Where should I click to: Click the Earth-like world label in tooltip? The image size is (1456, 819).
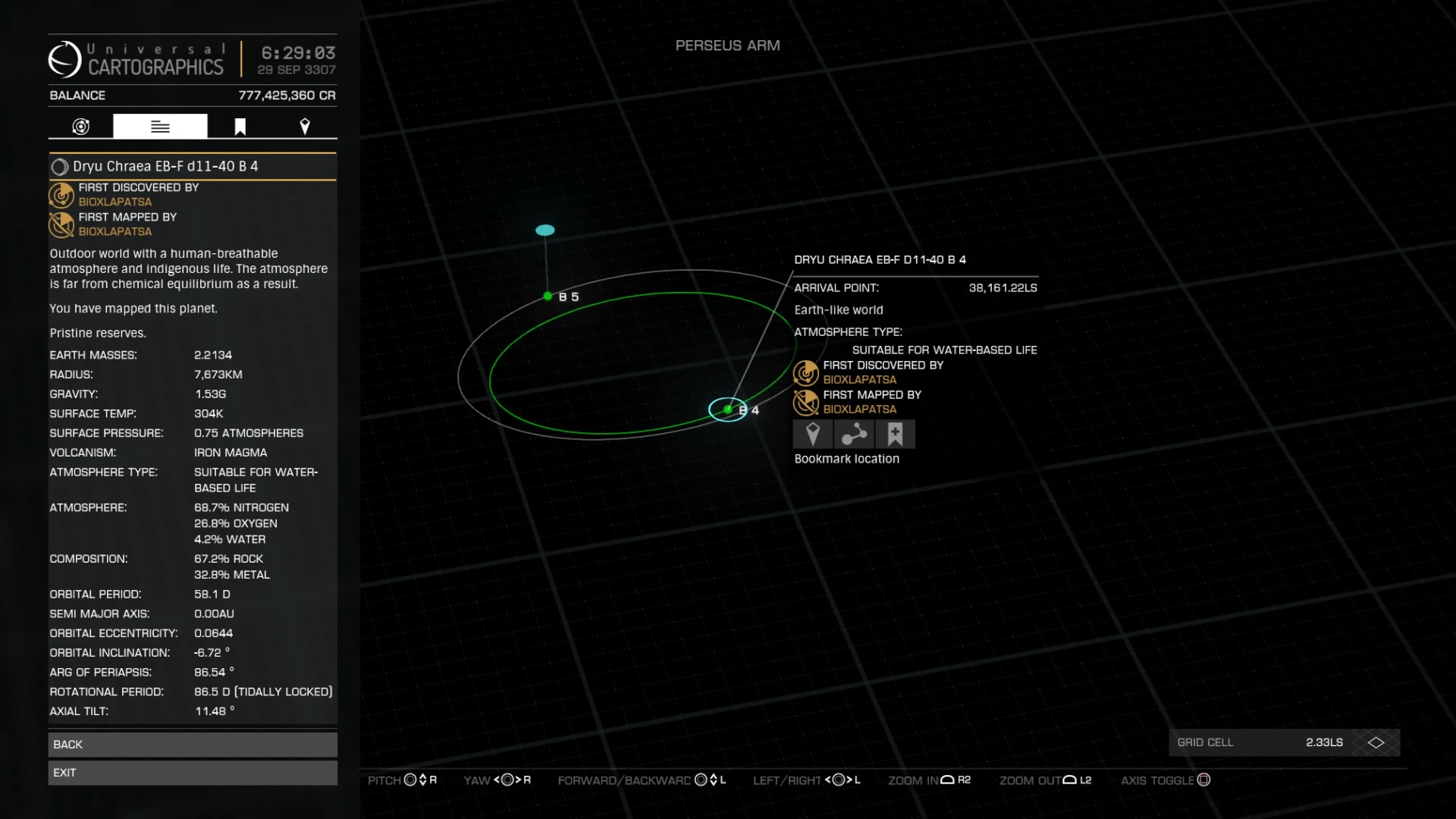pyautogui.click(x=839, y=310)
